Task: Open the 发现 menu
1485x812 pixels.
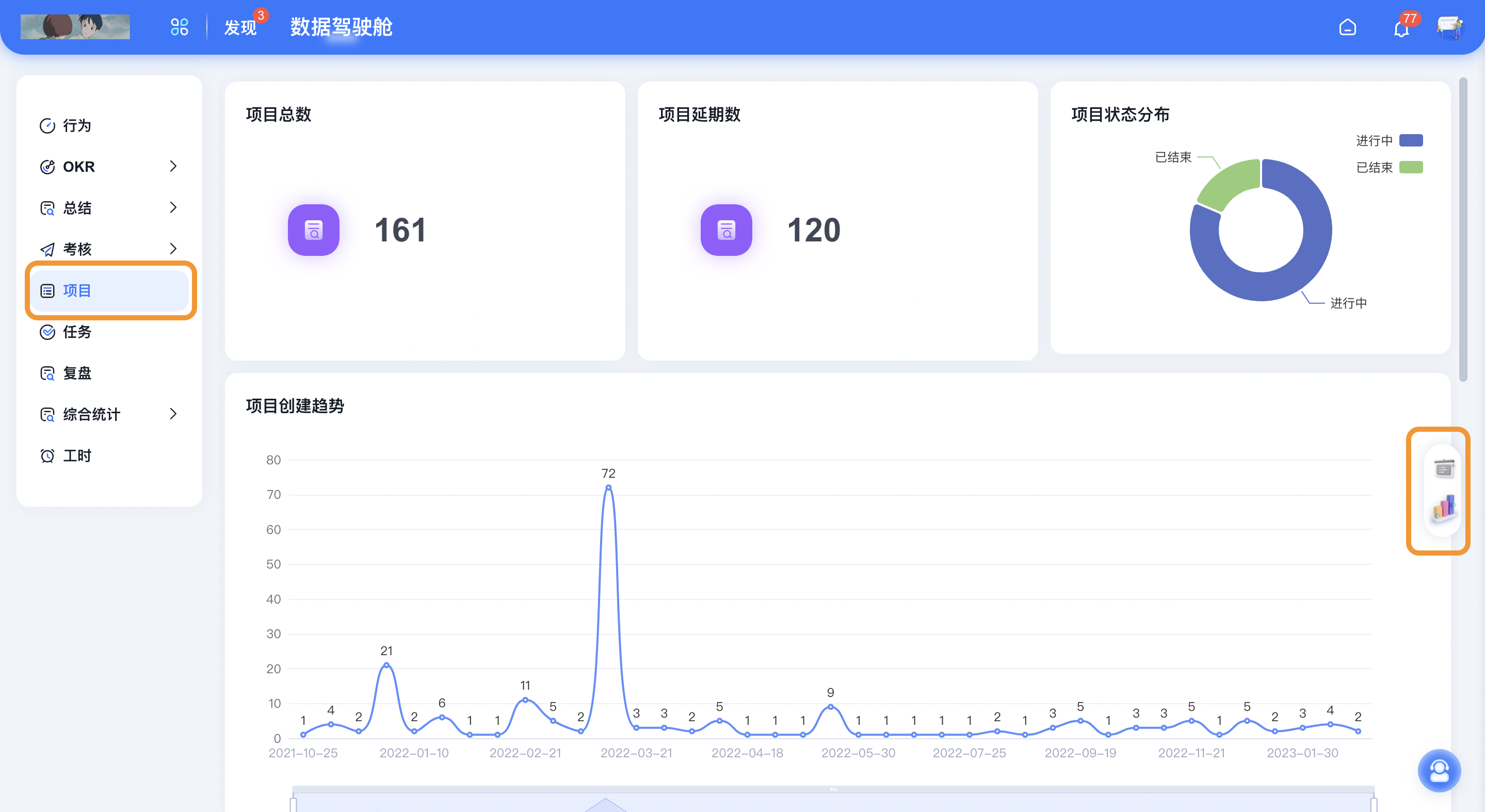Action: [240, 27]
